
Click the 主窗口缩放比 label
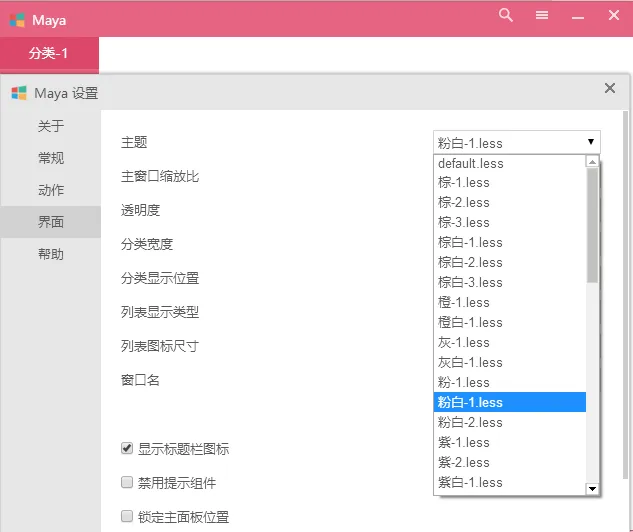point(160,176)
